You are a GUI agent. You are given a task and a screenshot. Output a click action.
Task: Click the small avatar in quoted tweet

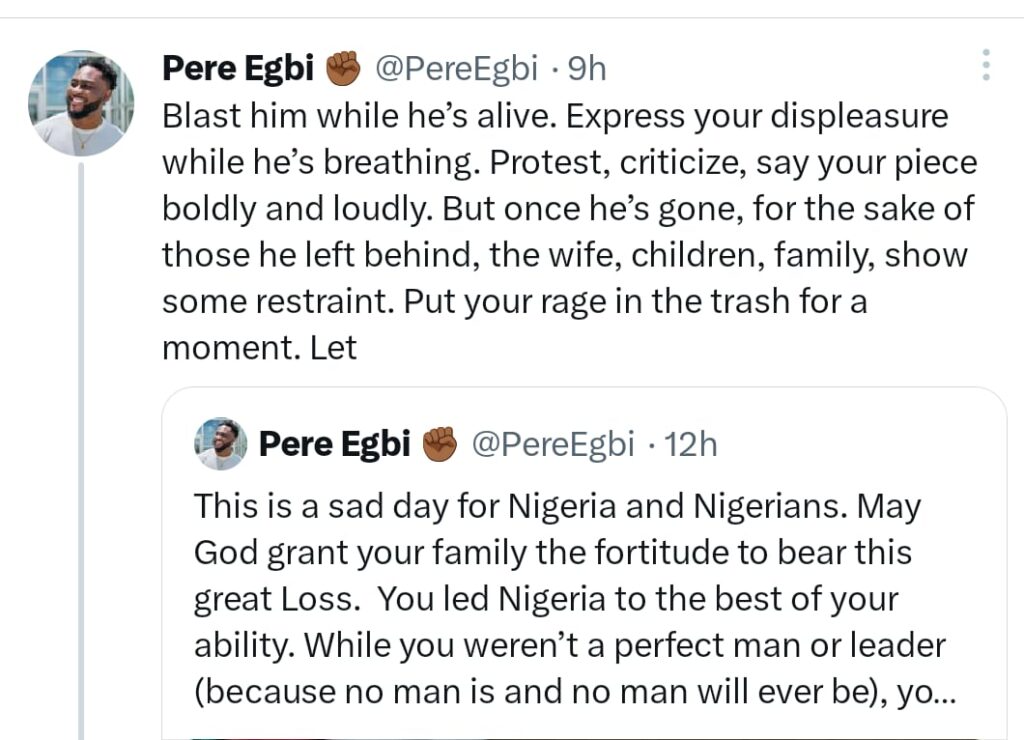[x=221, y=444]
